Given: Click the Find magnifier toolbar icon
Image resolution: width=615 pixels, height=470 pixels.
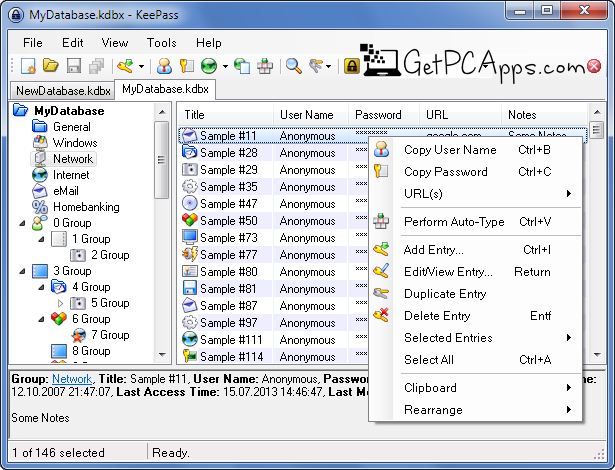Looking at the screenshot, I should click(294, 66).
